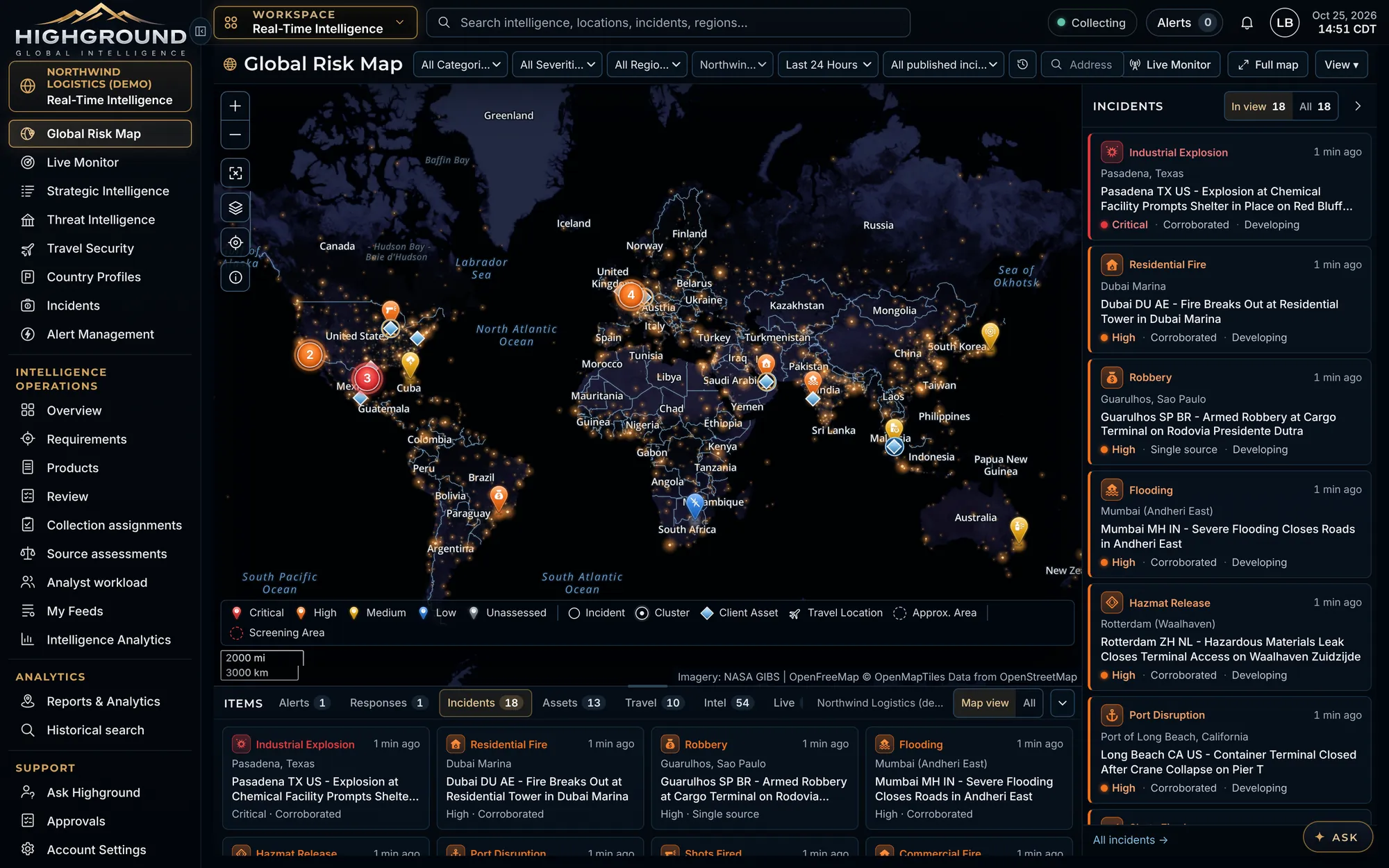Select the Australia medium-severity pin
This screenshot has height=868, width=1389.
(1018, 529)
